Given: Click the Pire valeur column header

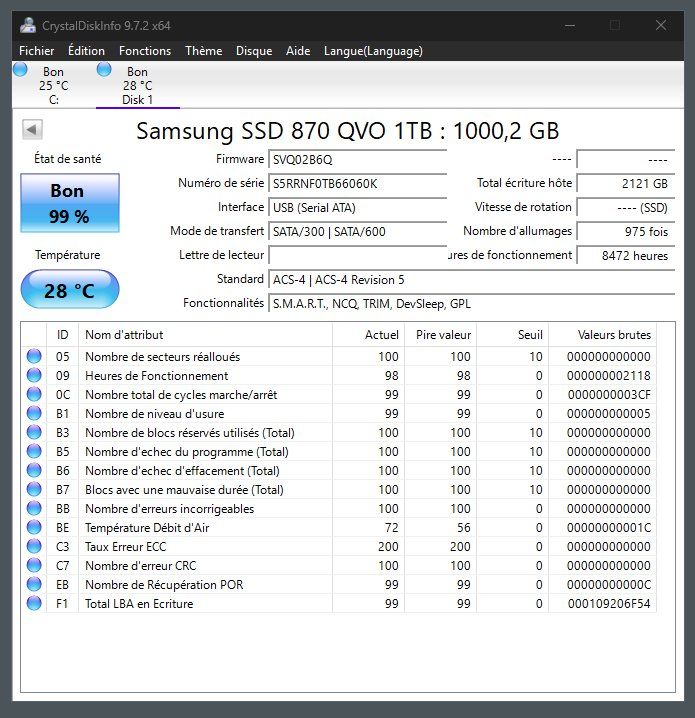Looking at the screenshot, I should pyautogui.click(x=440, y=335).
